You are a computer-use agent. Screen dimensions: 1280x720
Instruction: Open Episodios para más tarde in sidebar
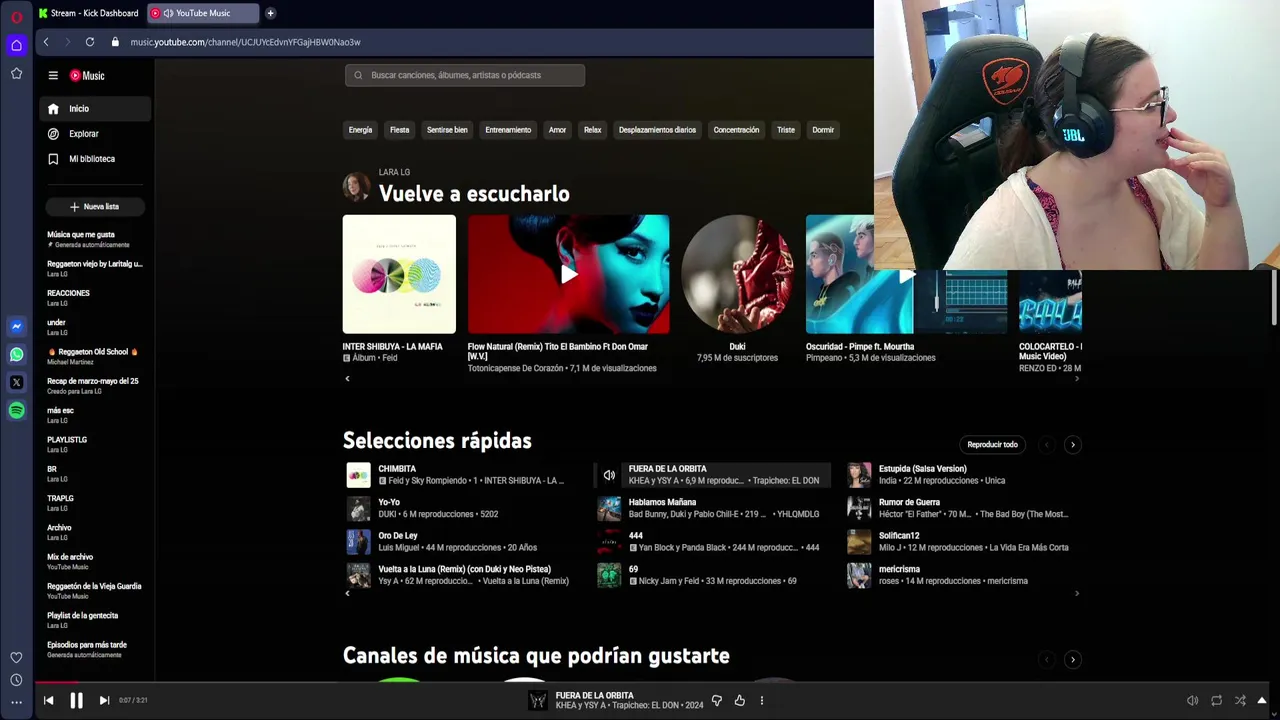96,649
